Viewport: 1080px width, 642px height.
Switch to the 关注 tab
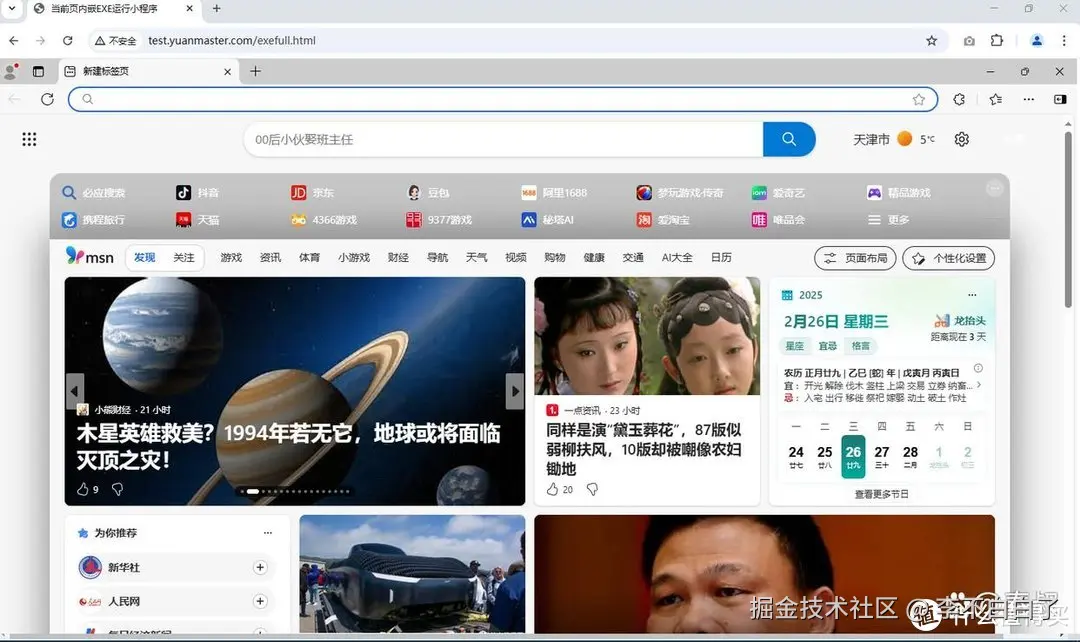click(182, 257)
